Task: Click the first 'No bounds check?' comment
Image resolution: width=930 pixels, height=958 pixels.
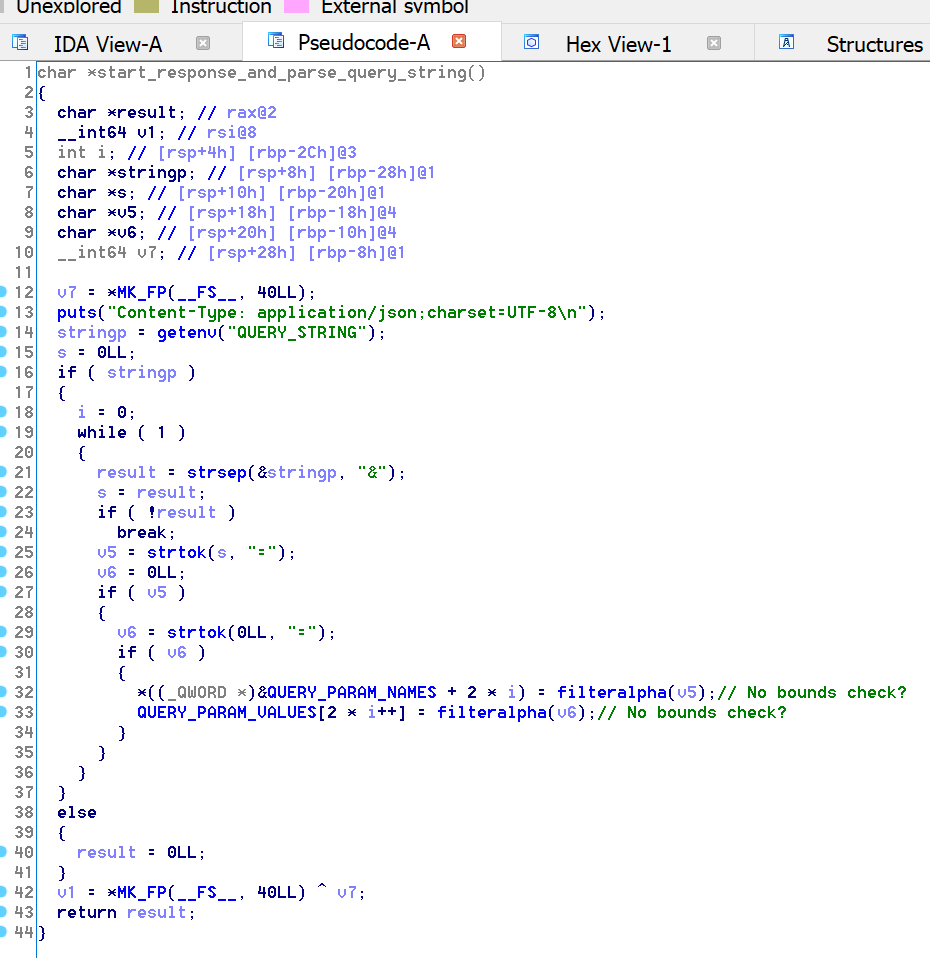Action: pos(813,692)
